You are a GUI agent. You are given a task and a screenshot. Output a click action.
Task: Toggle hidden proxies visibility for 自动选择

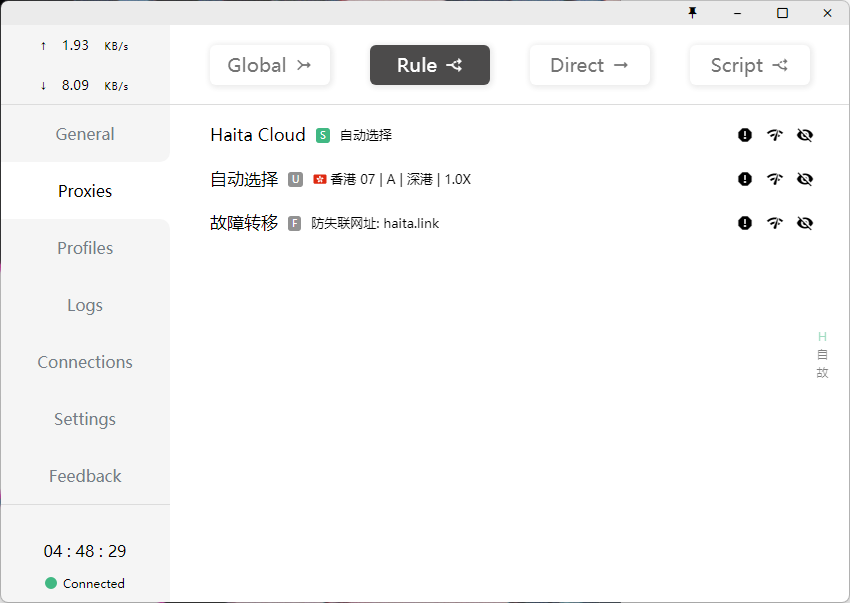pyautogui.click(x=805, y=179)
